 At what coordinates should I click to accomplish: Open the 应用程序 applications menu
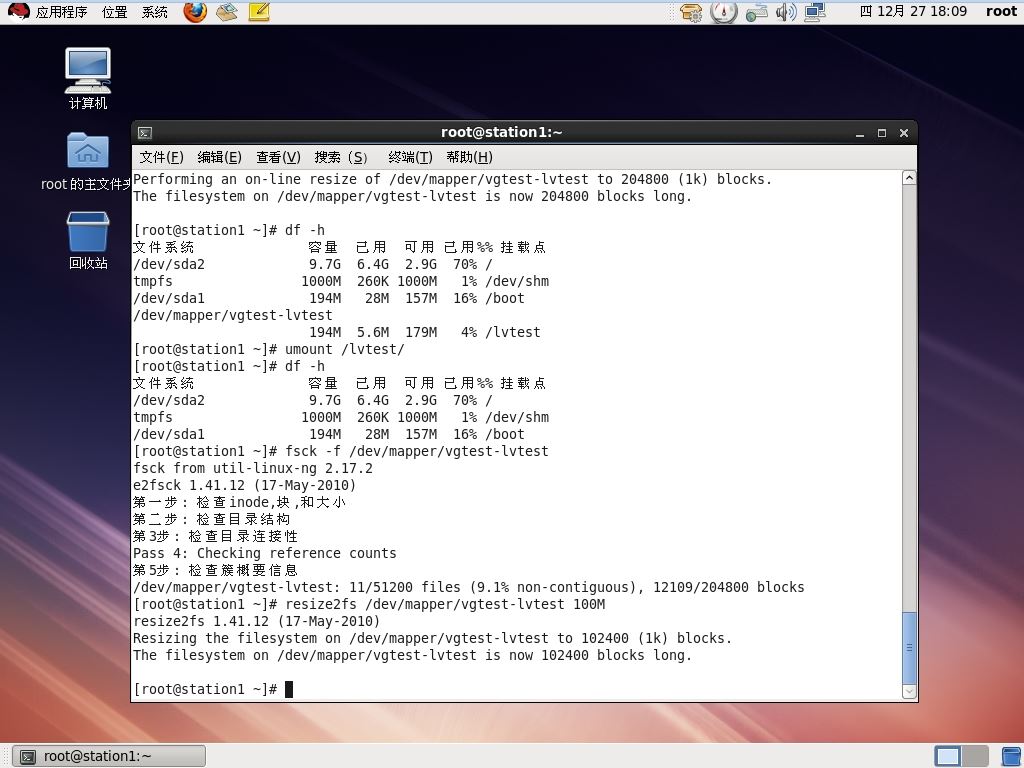coord(61,12)
